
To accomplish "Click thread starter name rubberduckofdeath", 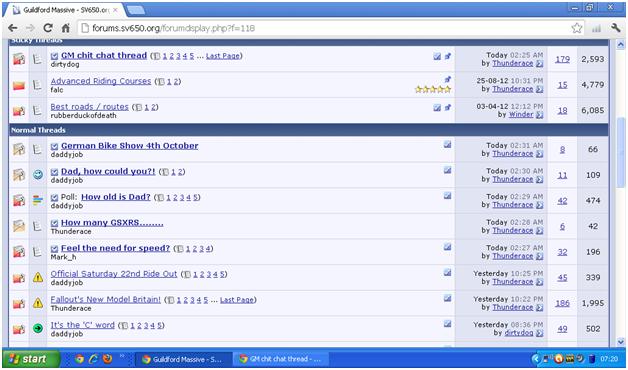I will [83, 115].
